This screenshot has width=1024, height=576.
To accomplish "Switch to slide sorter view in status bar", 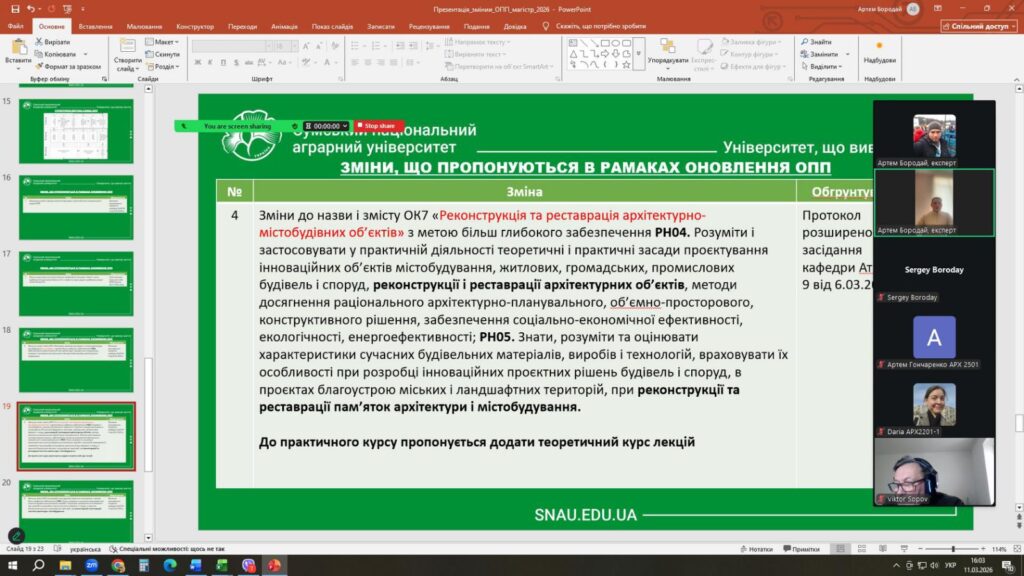I will 860,549.
